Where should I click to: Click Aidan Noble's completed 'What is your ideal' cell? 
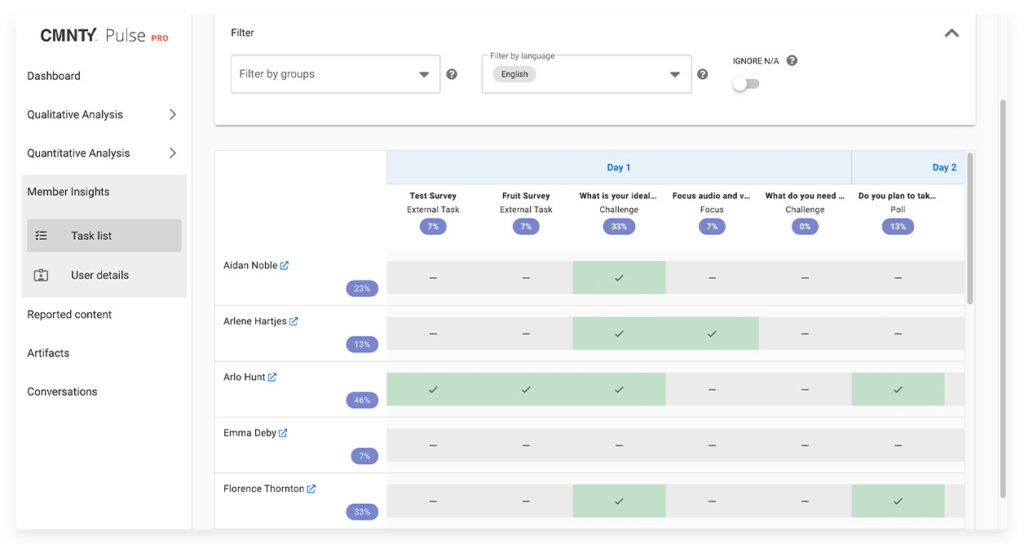[x=619, y=278]
